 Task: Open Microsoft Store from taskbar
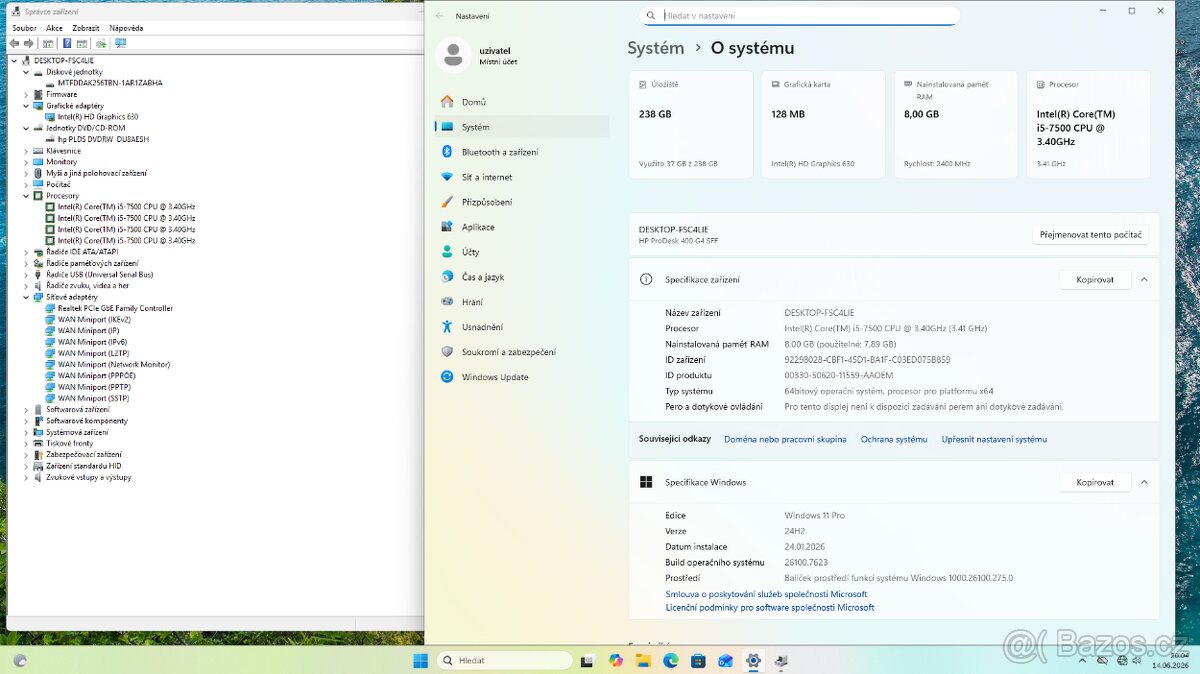pos(698,661)
